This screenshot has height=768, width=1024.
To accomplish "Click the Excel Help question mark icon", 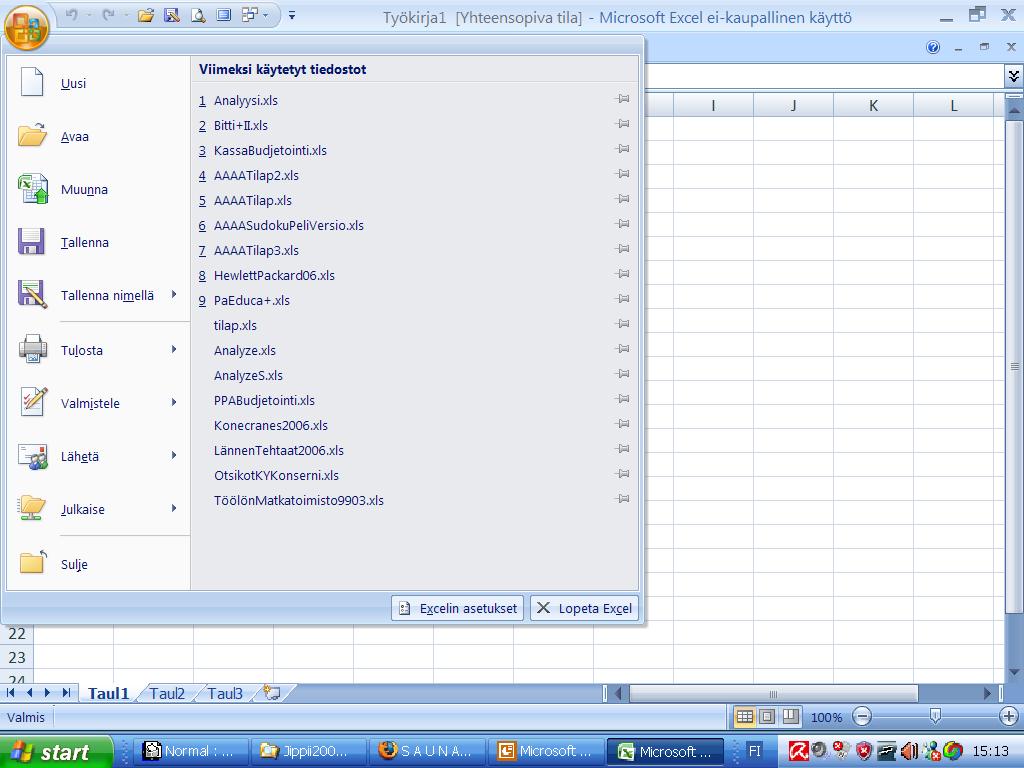I will point(933,47).
